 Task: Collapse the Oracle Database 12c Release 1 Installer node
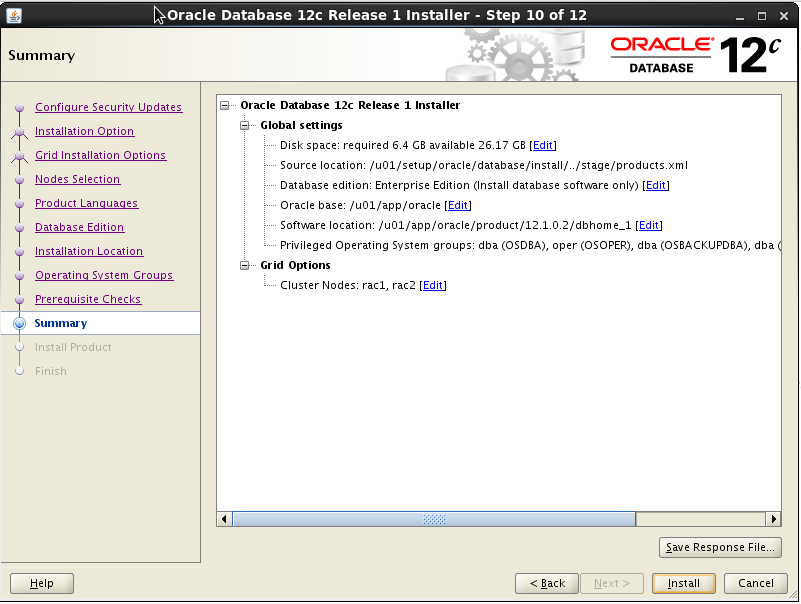click(224, 105)
